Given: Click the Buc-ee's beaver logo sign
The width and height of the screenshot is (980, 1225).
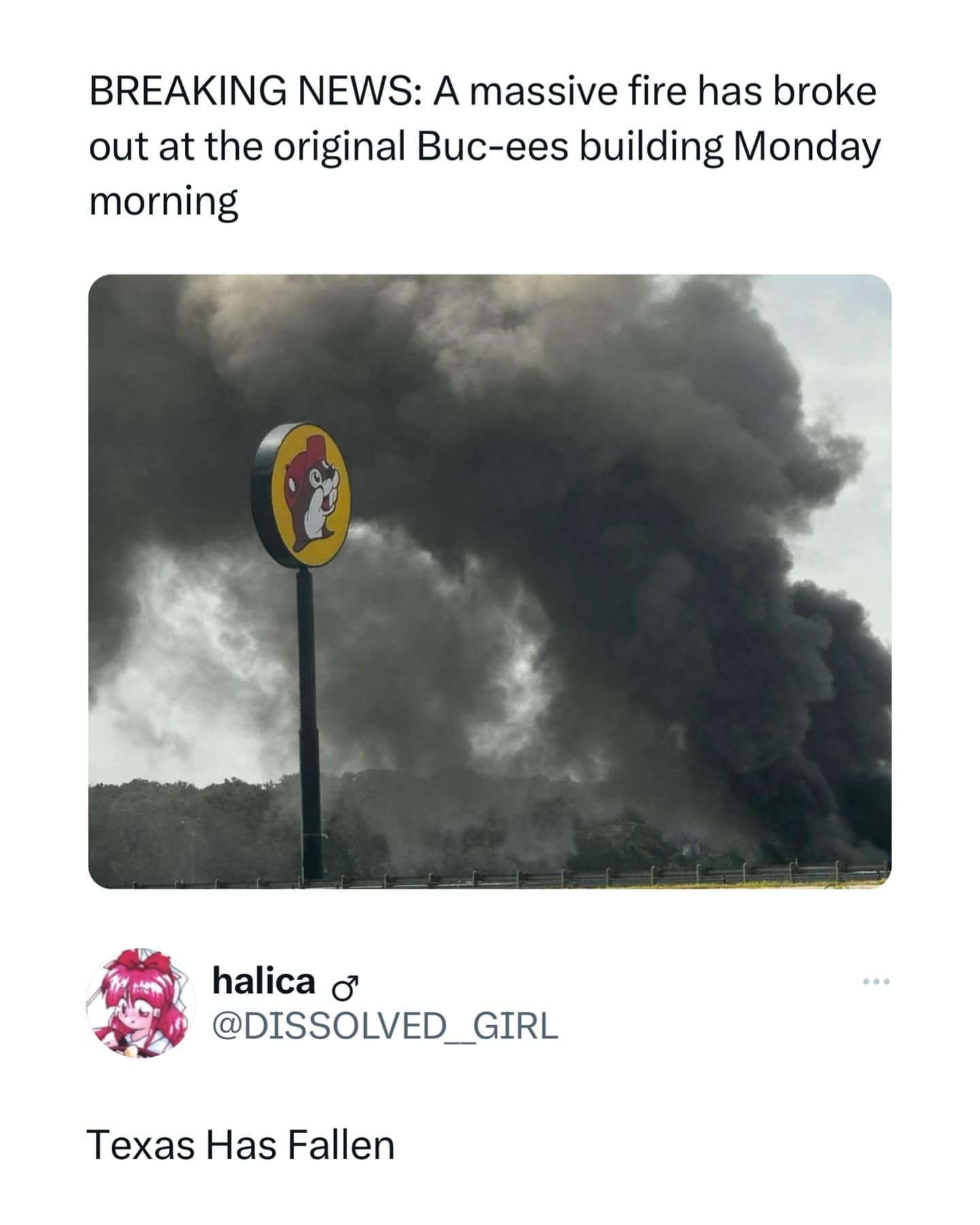Looking at the screenshot, I should point(303,495).
